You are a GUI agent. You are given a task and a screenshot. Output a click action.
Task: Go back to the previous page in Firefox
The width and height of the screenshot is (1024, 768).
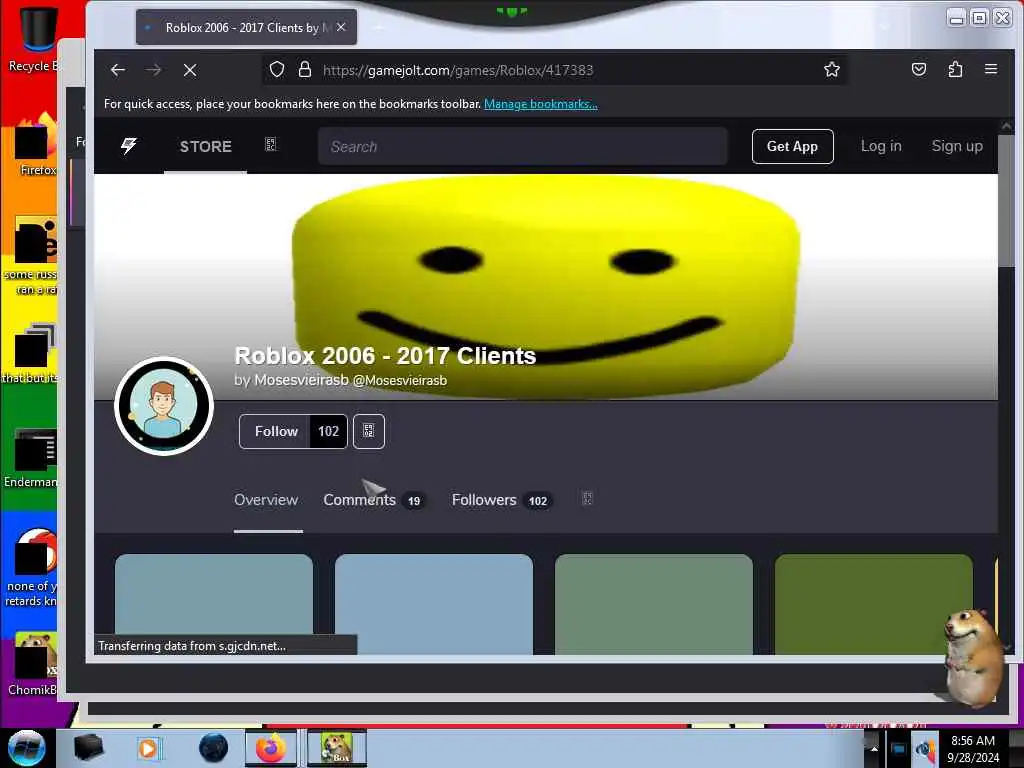(x=118, y=70)
